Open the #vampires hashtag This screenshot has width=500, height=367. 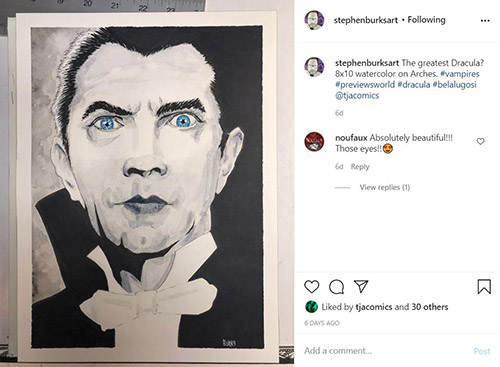[460, 74]
